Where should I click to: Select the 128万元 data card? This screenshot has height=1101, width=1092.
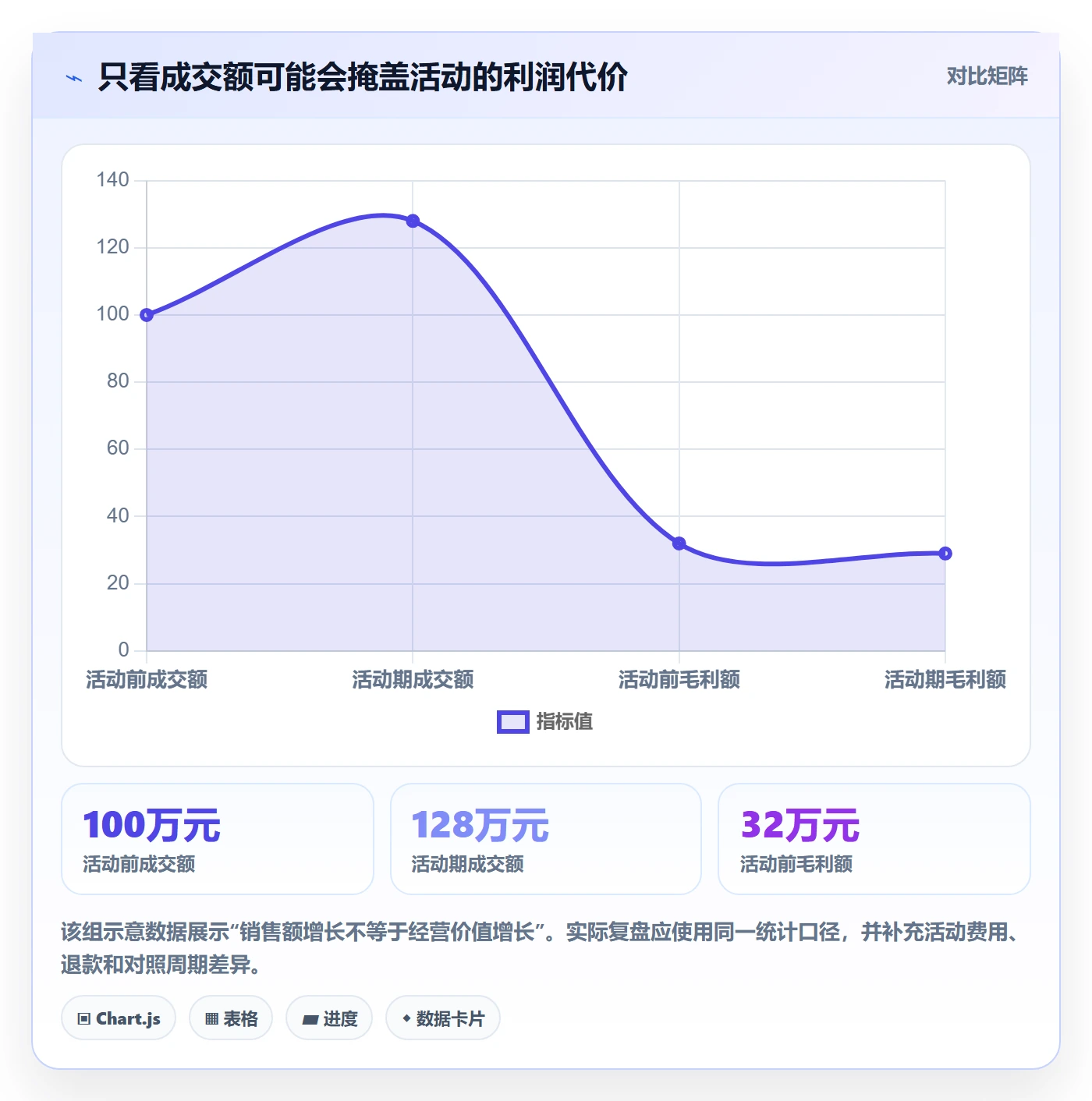pyautogui.click(x=546, y=839)
